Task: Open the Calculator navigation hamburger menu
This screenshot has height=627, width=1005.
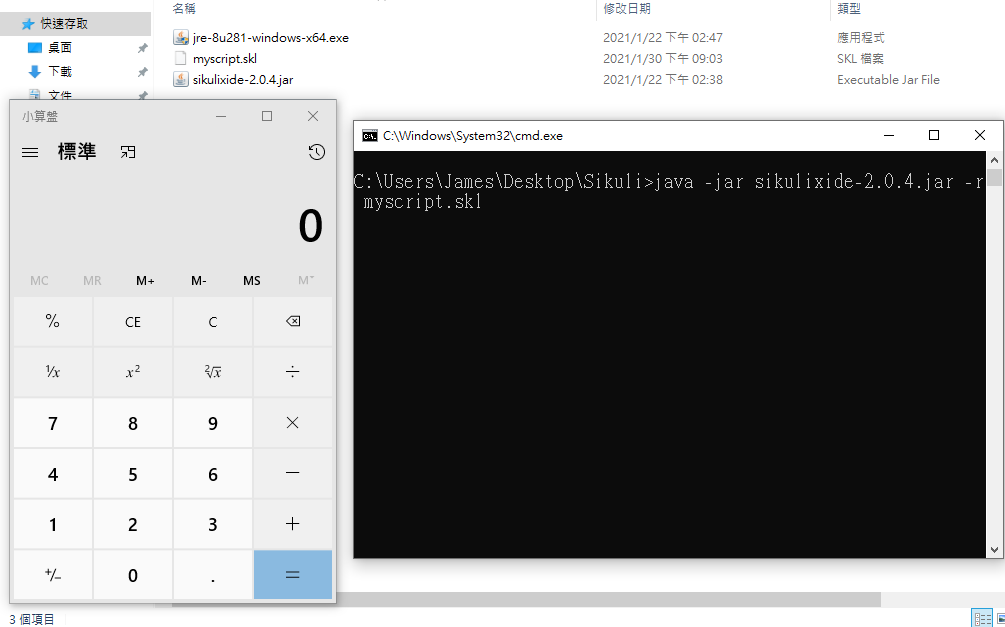Action: (30, 153)
